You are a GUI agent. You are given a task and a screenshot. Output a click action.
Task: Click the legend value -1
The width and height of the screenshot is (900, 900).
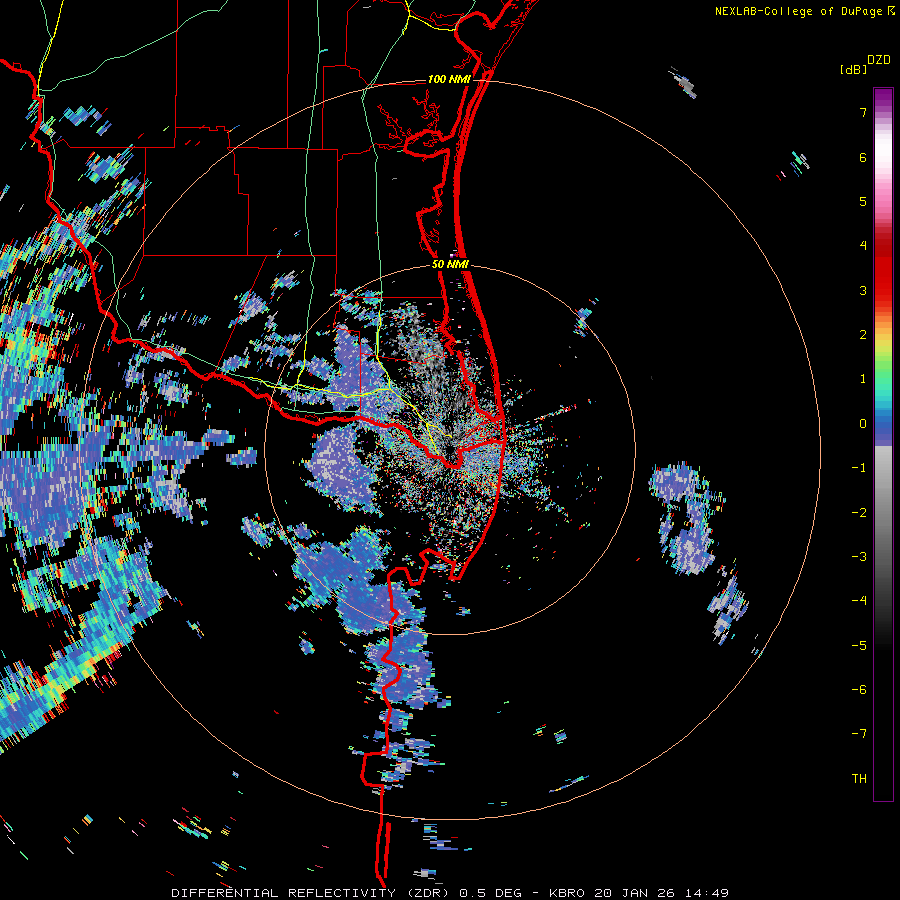tap(859, 468)
